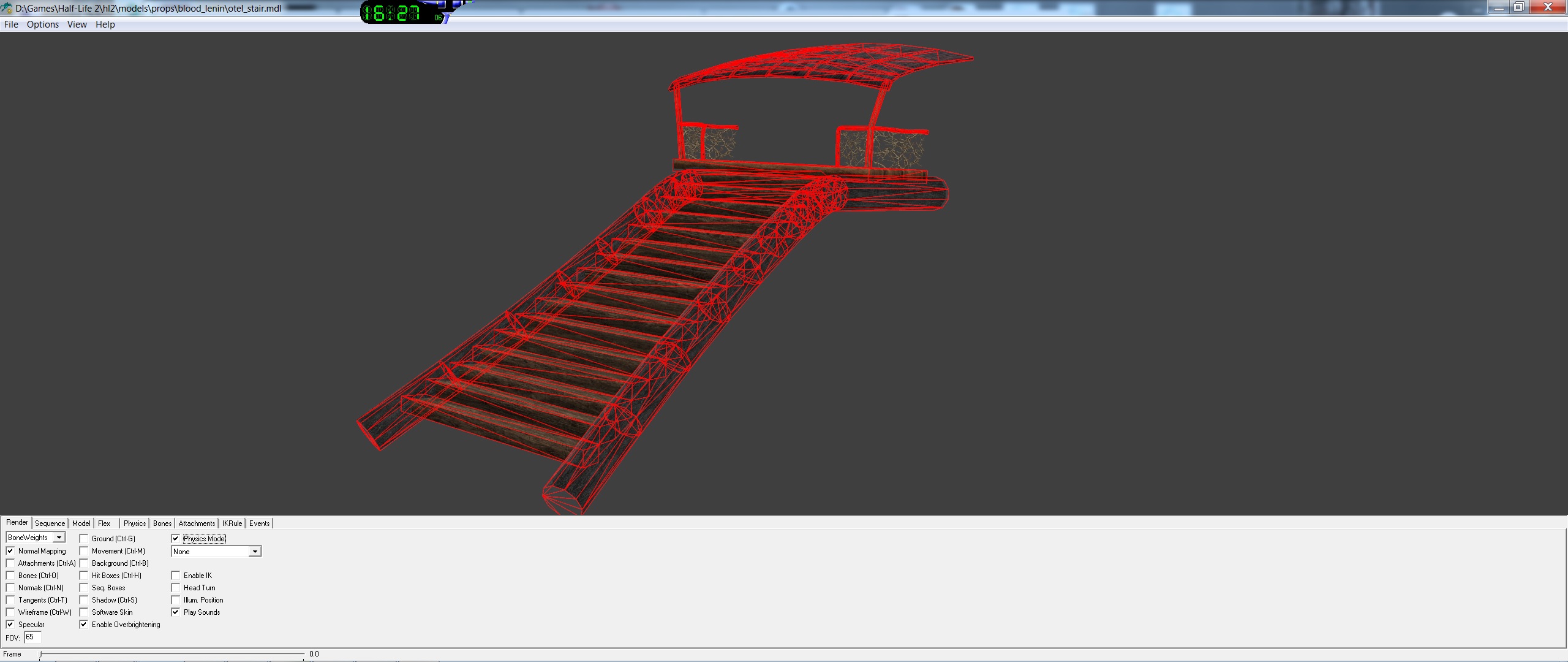Open the View menu
The width and height of the screenshot is (1568, 662).
click(77, 25)
